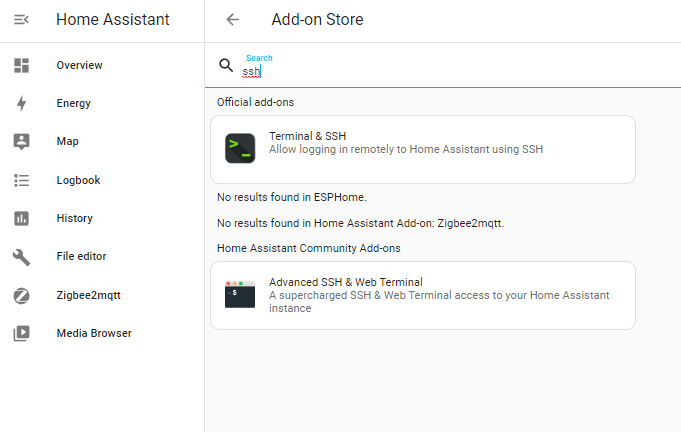681x432 pixels.
Task: Click the Zigbee2mqtt sidebar icon
Action: point(21,295)
